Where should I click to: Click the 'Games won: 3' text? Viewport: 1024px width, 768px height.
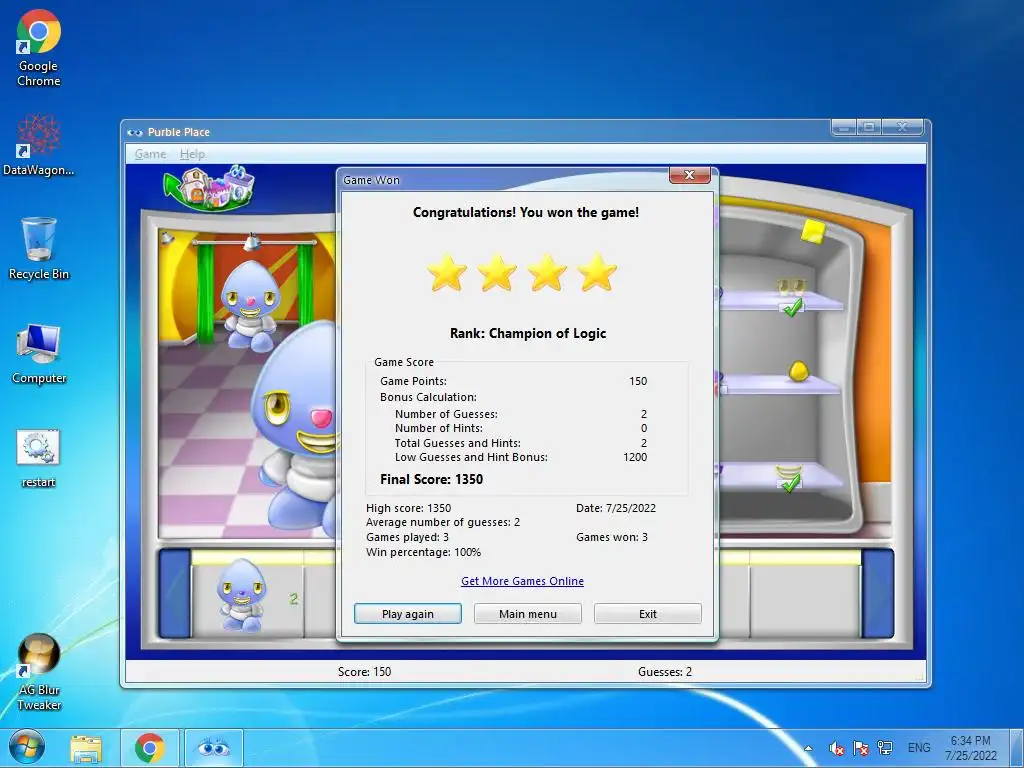(612, 537)
